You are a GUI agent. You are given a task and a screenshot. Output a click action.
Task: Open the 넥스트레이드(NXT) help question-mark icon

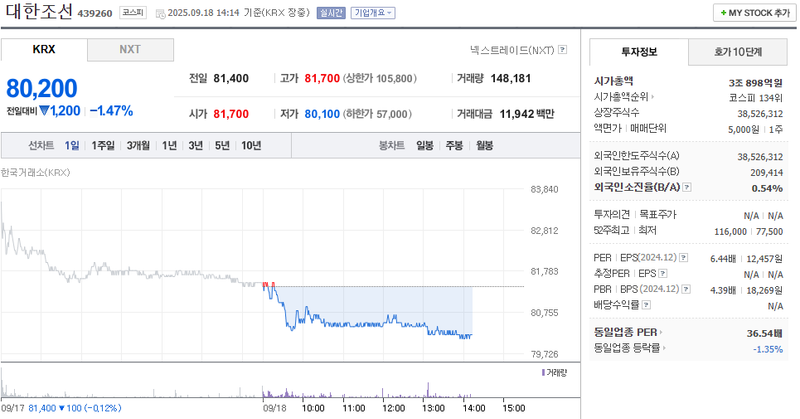[562, 50]
